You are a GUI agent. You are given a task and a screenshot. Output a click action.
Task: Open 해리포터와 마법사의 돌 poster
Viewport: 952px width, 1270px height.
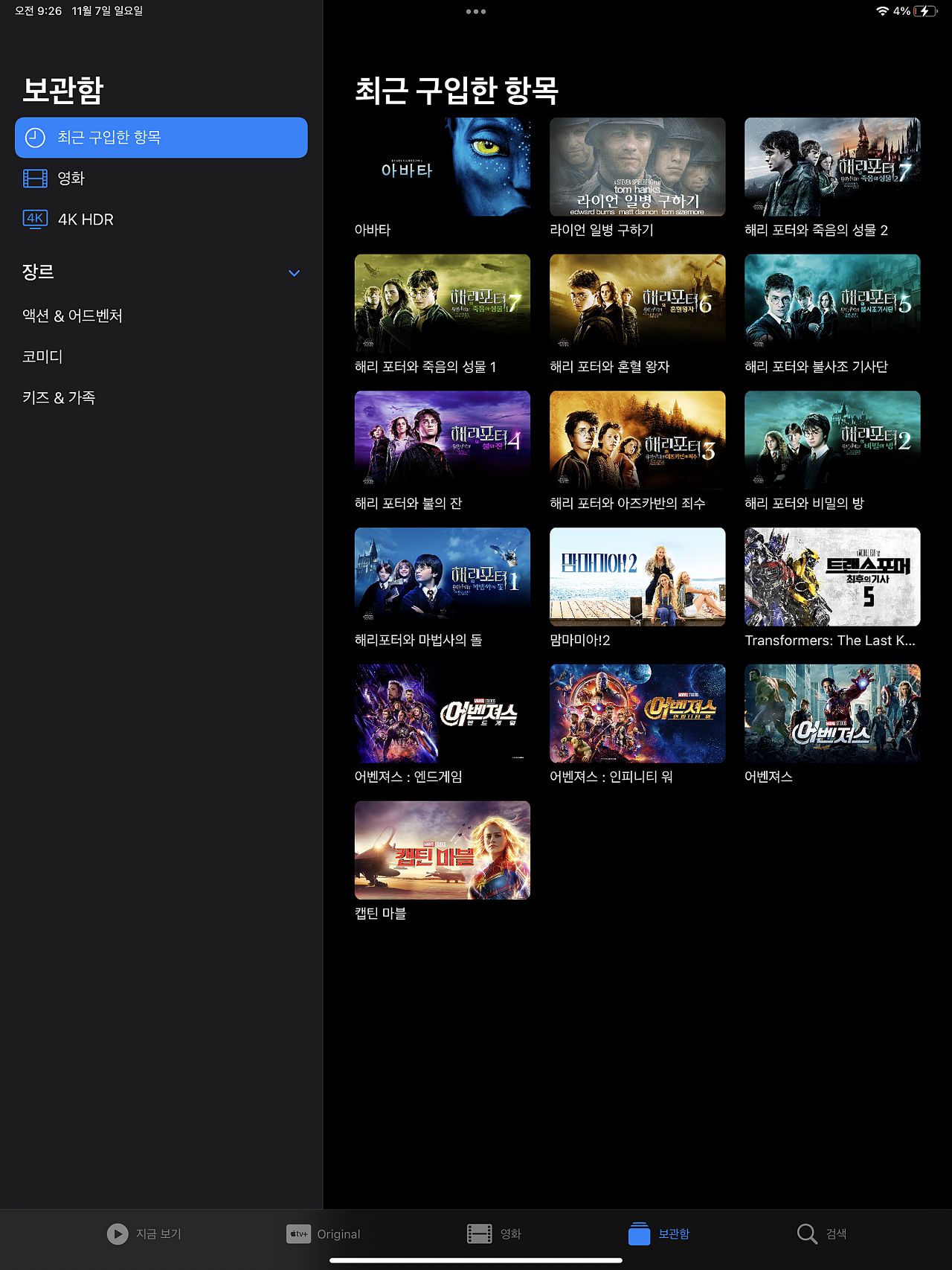click(x=443, y=577)
